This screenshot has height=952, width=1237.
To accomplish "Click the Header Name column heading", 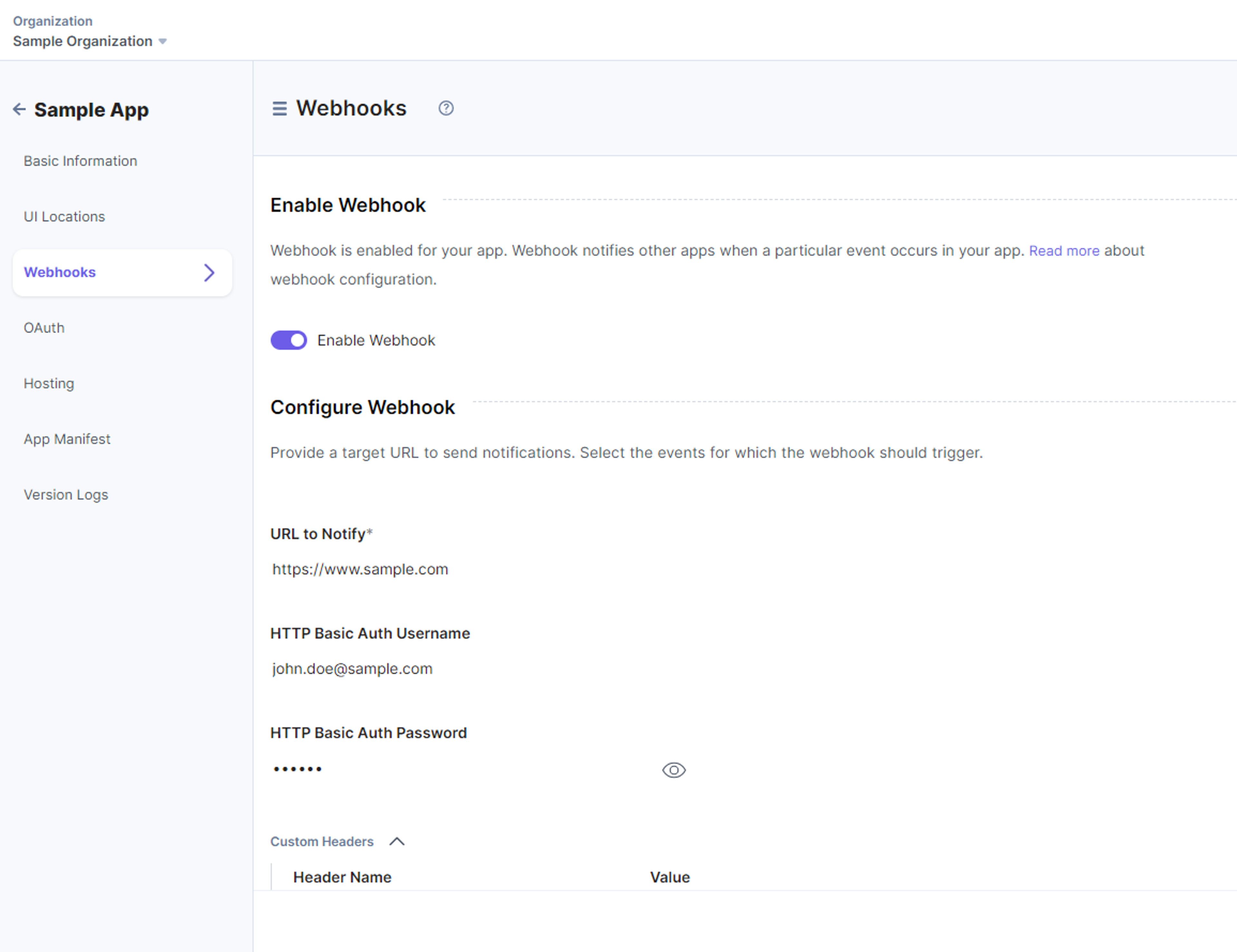I will coord(342,877).
